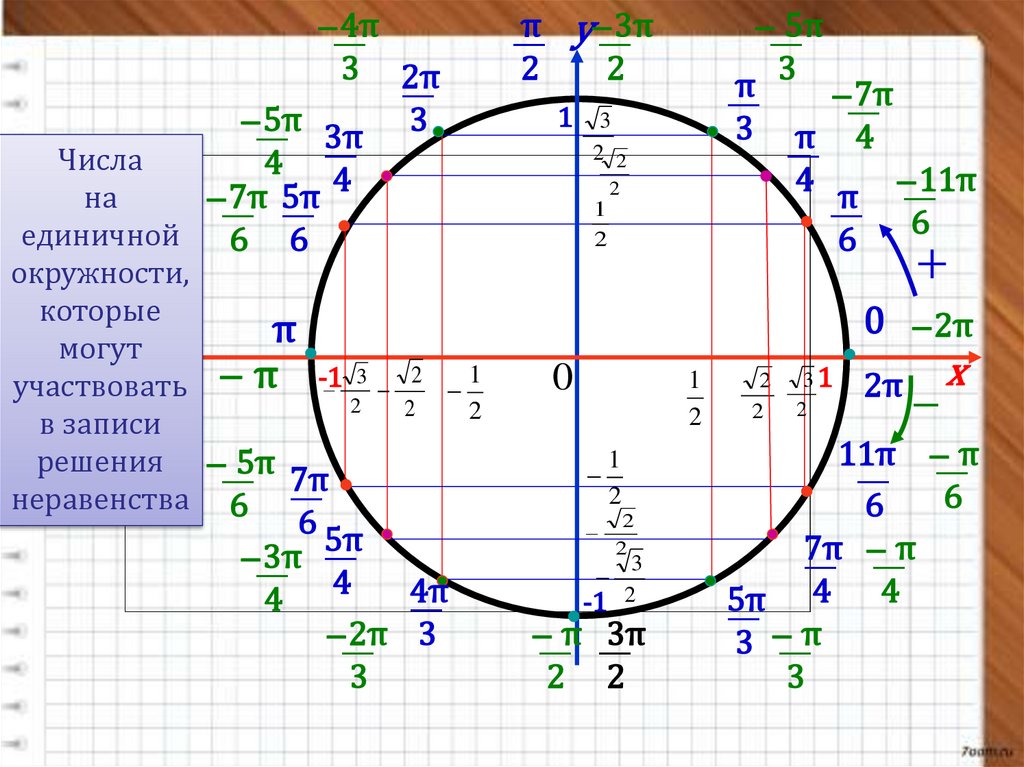Click the teal point at angle 0
The width and height of the screenshot is (1024, 767).
[849, 354]
